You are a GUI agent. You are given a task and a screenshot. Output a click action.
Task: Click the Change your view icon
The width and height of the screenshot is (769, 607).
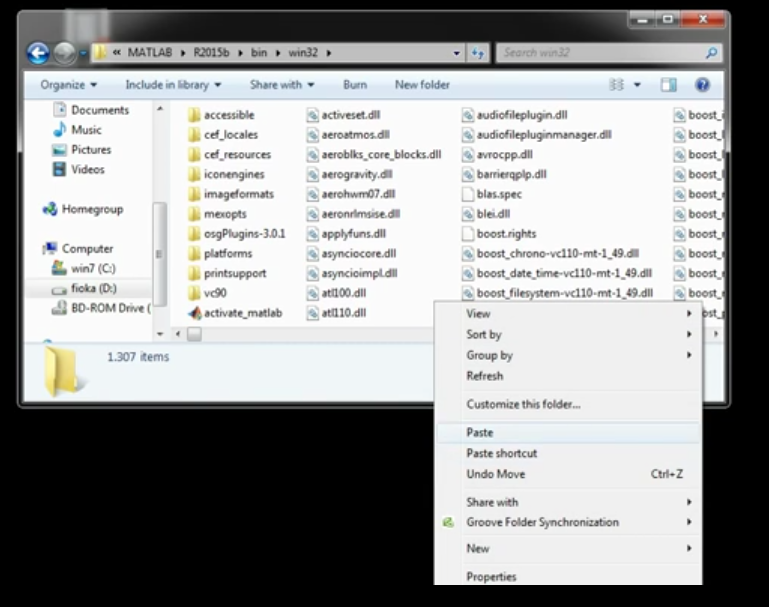616,85
